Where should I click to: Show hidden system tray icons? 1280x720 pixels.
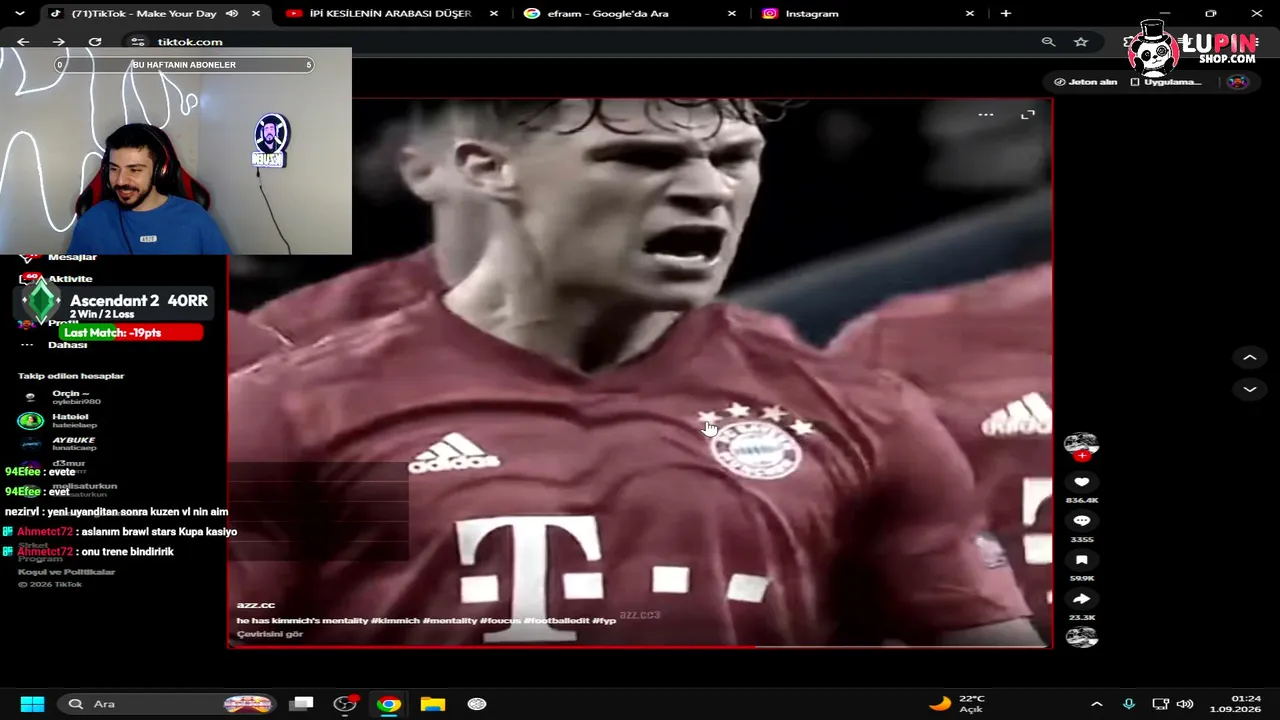click(1097, 704)
